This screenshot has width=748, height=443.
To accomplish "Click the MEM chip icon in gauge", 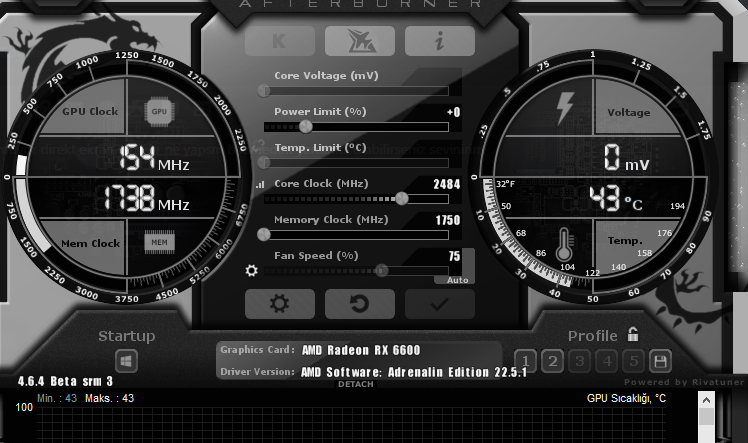I will point(159,242).
